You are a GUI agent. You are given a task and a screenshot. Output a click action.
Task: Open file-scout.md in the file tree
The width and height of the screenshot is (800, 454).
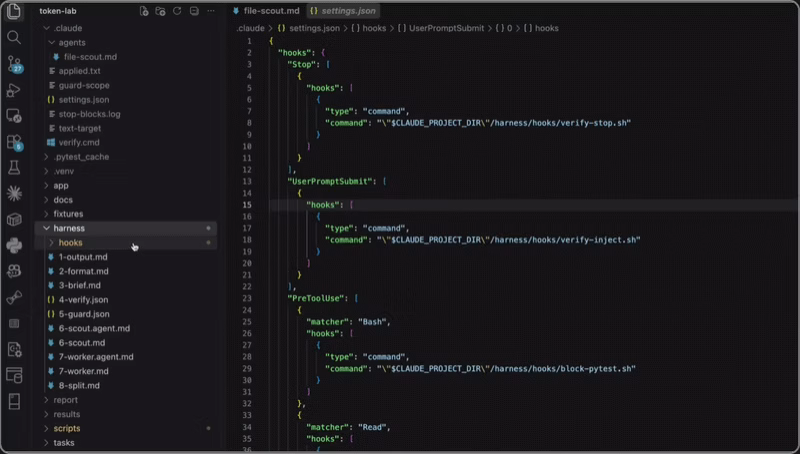90,57
